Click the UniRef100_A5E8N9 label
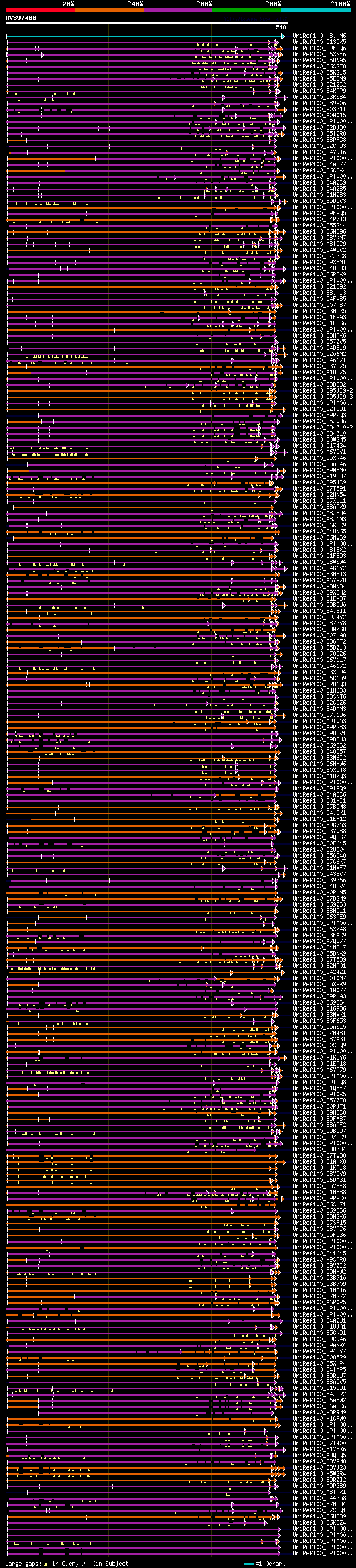Viewport: 356px width, 1568px height. click(319, 78)
